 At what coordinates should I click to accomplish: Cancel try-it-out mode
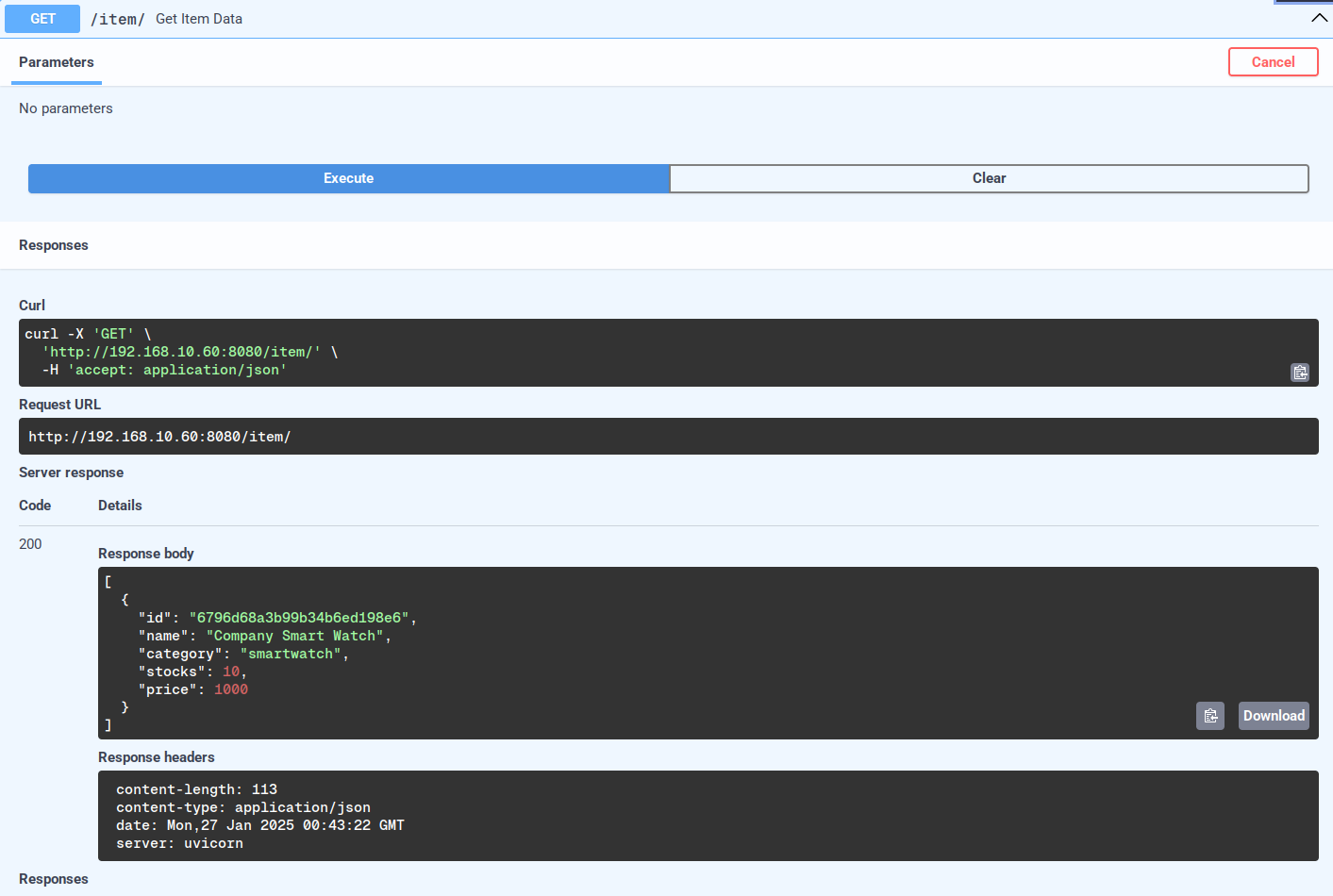pyautogui.click(x=1273, y=61)
